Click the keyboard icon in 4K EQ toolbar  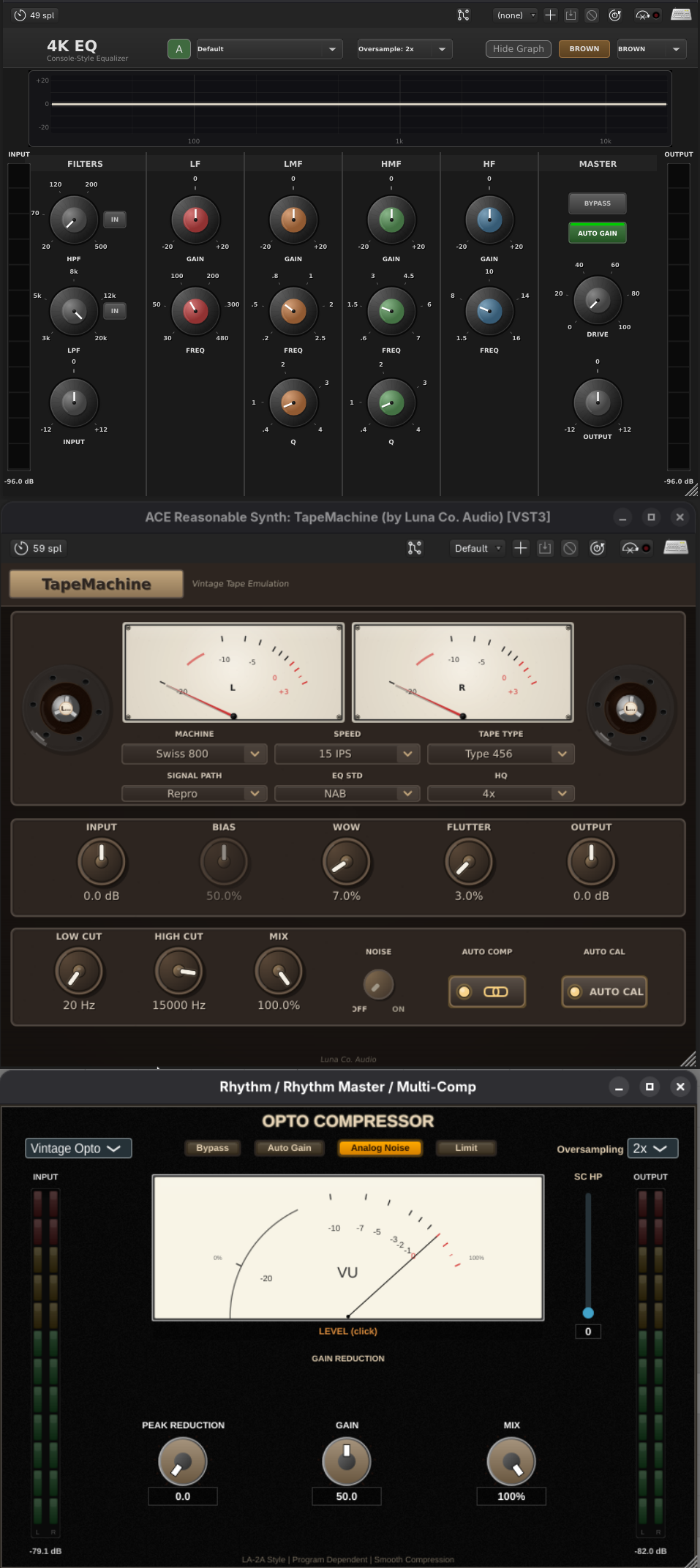(x=680, y=15)
